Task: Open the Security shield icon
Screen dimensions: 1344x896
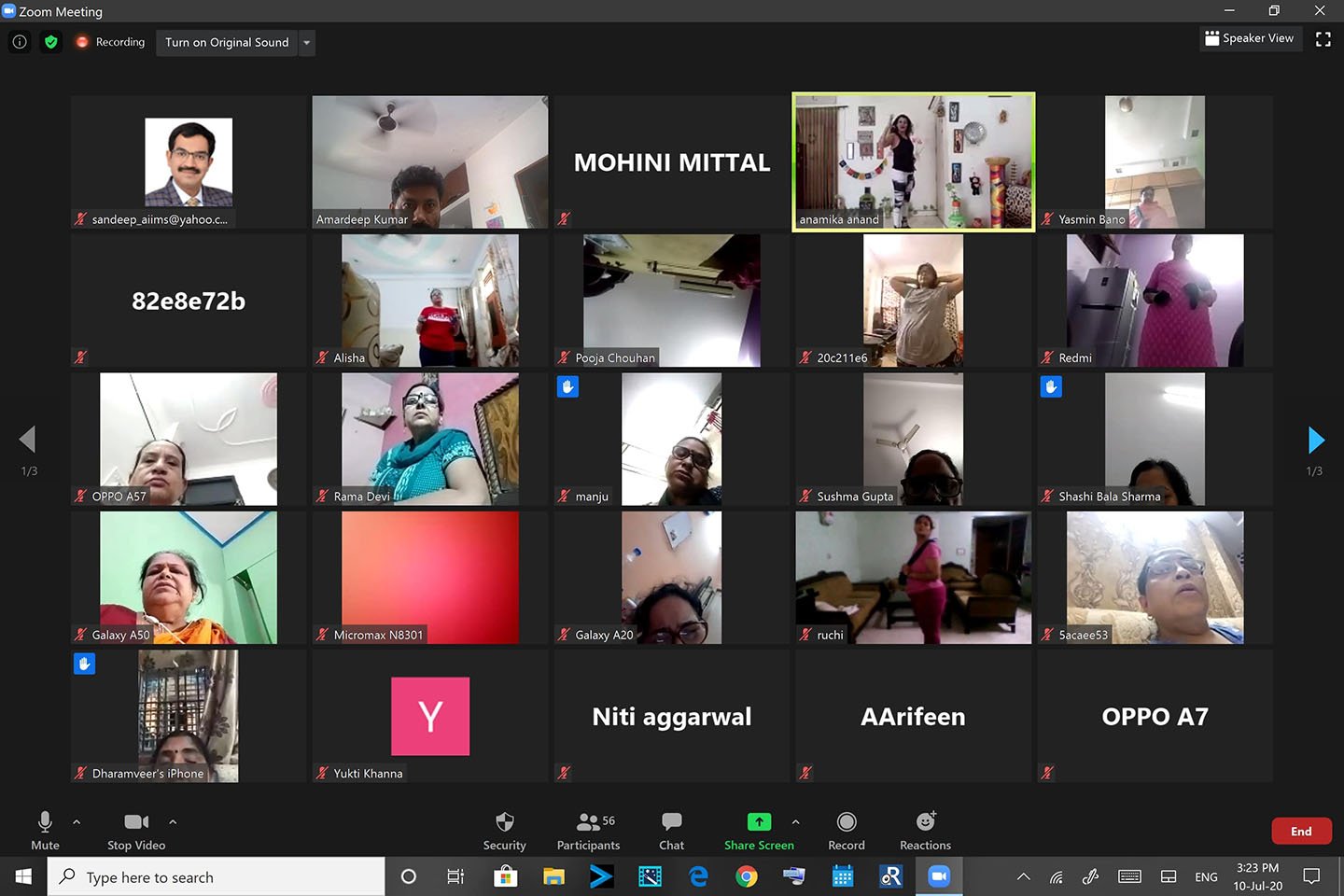Action: tap(504, 822)
